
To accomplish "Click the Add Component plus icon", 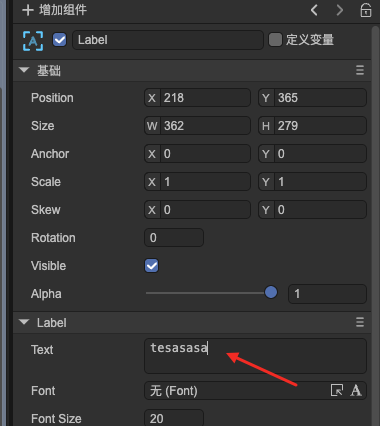I will (x=28, y=10).
